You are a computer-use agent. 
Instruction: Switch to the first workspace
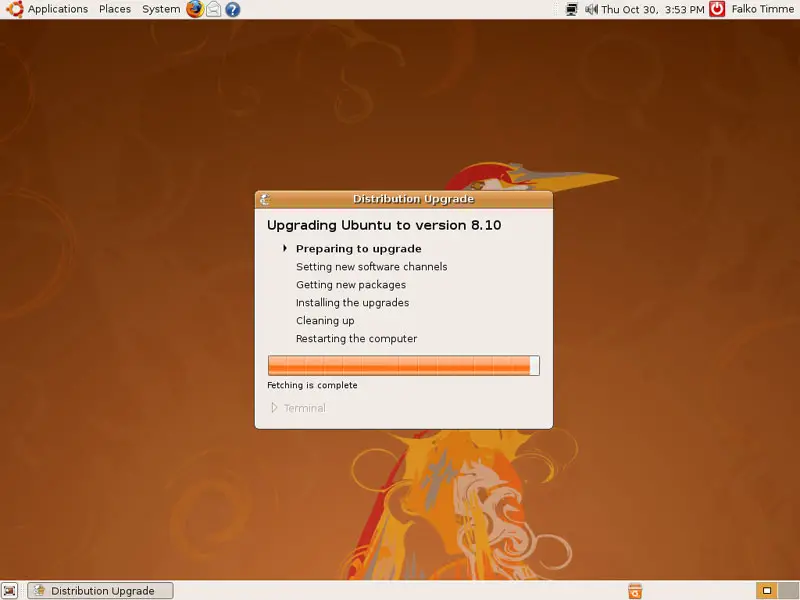coord(766,590)
